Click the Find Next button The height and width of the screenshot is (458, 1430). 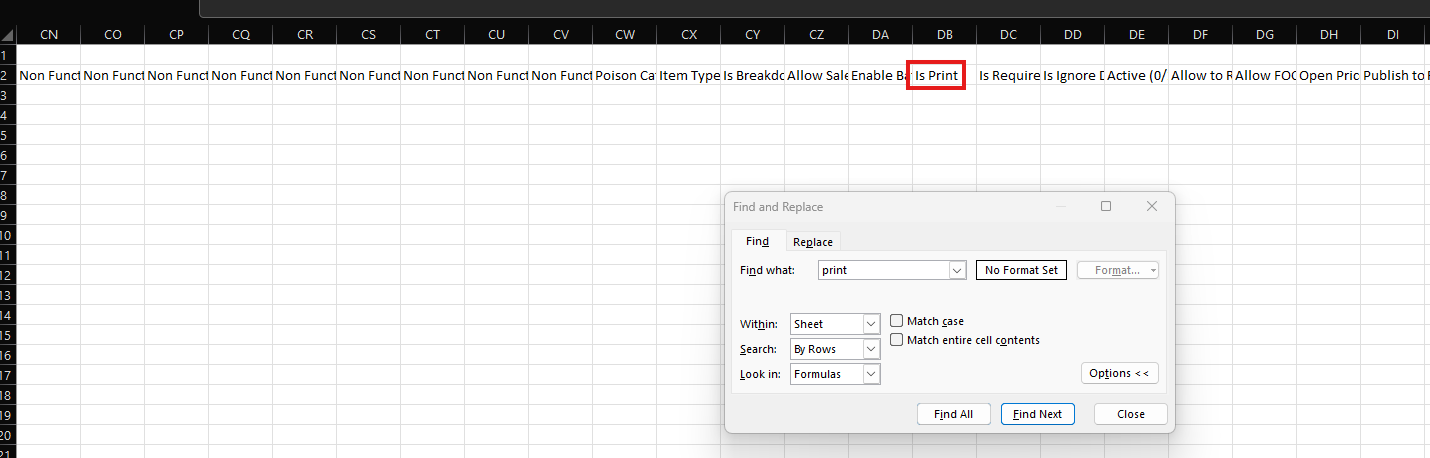1037,414
